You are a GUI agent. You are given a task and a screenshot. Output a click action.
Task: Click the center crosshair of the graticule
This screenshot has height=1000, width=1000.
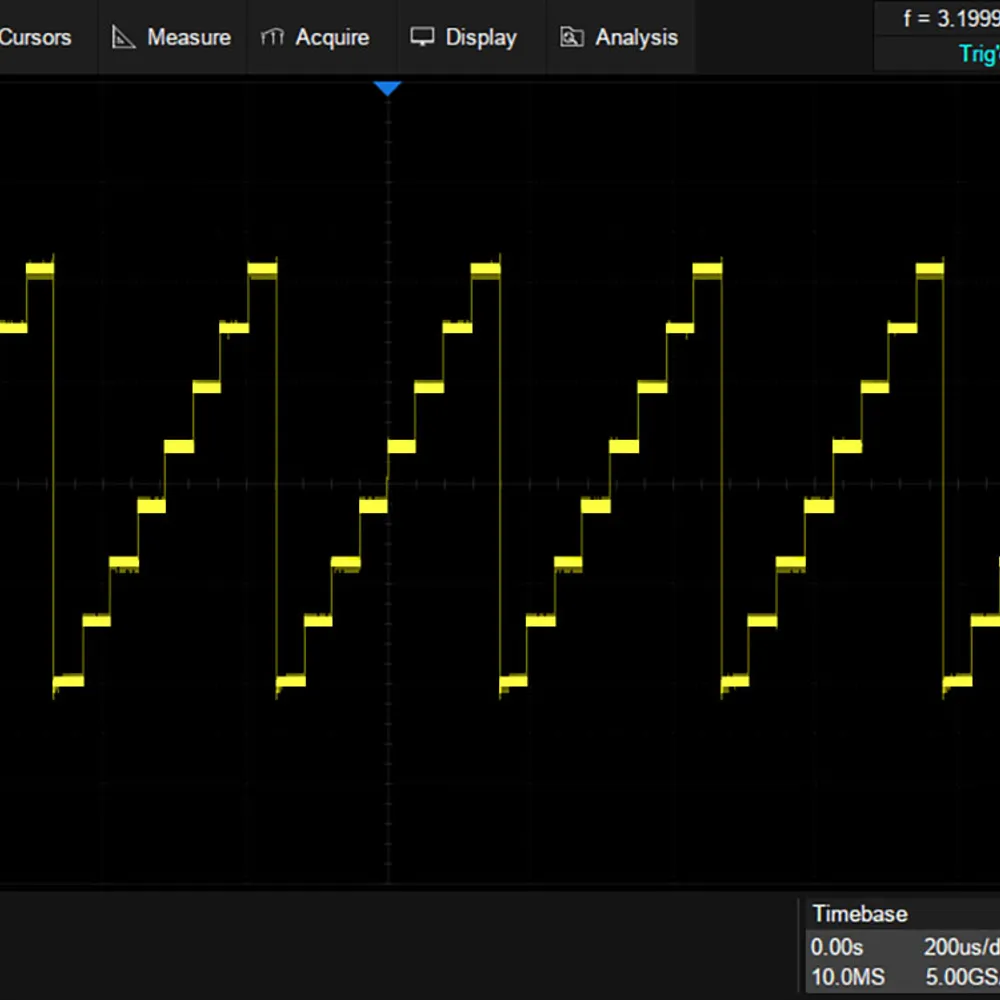(x=387, y=484)
